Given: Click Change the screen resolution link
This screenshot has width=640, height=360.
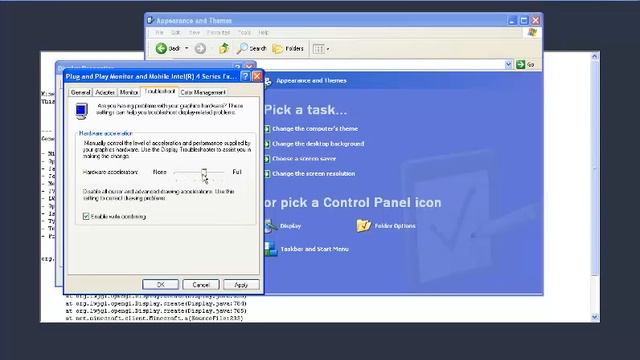Looking at the screenshot, I should pos(313,173).
